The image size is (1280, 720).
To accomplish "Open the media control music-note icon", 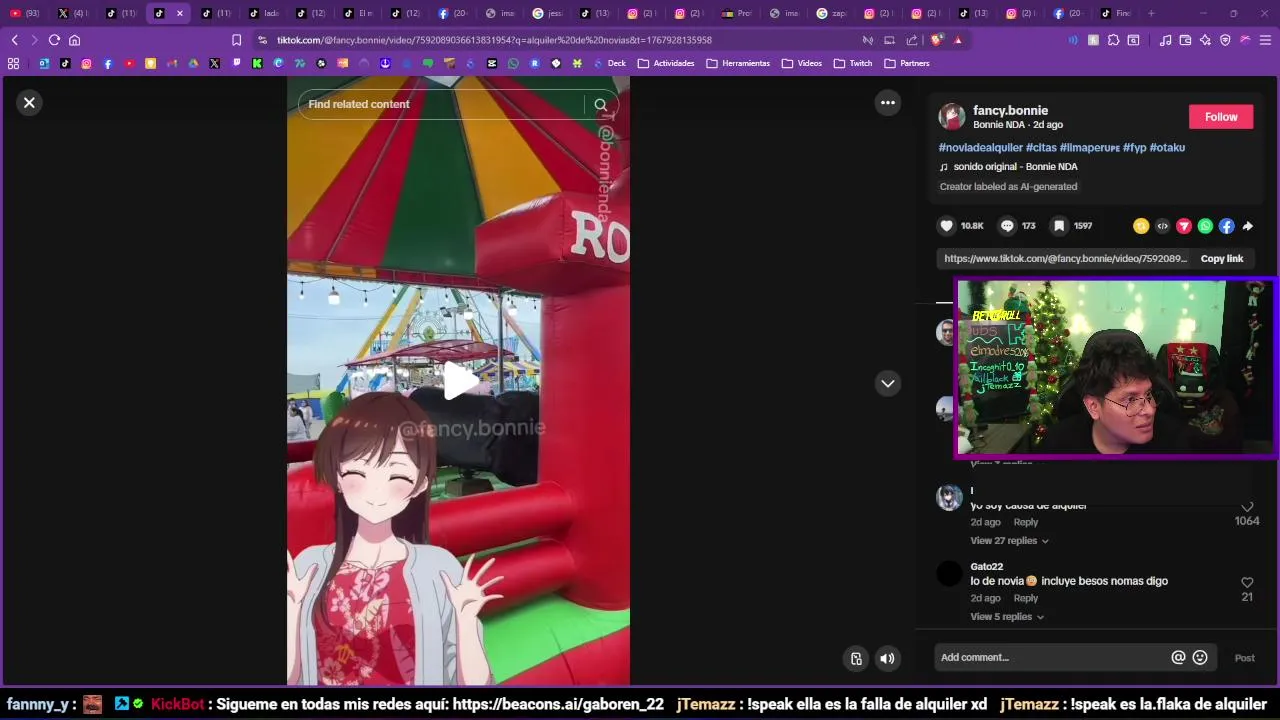I will (x=1165, y=40).
